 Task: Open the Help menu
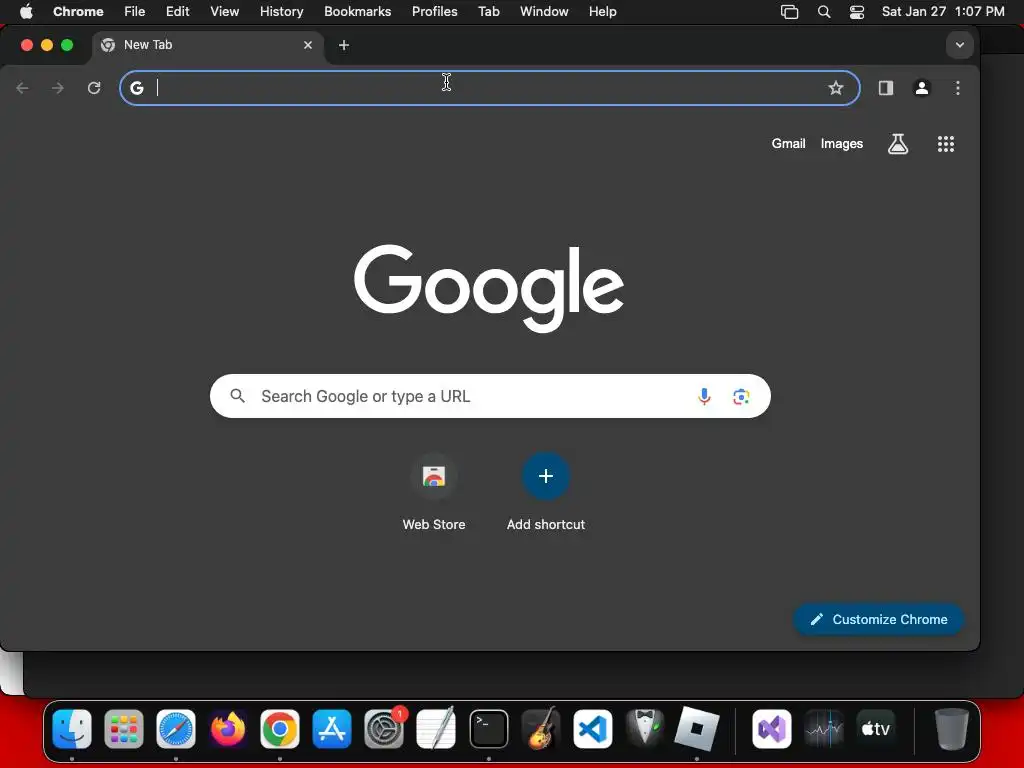click(x=602, y=12)
